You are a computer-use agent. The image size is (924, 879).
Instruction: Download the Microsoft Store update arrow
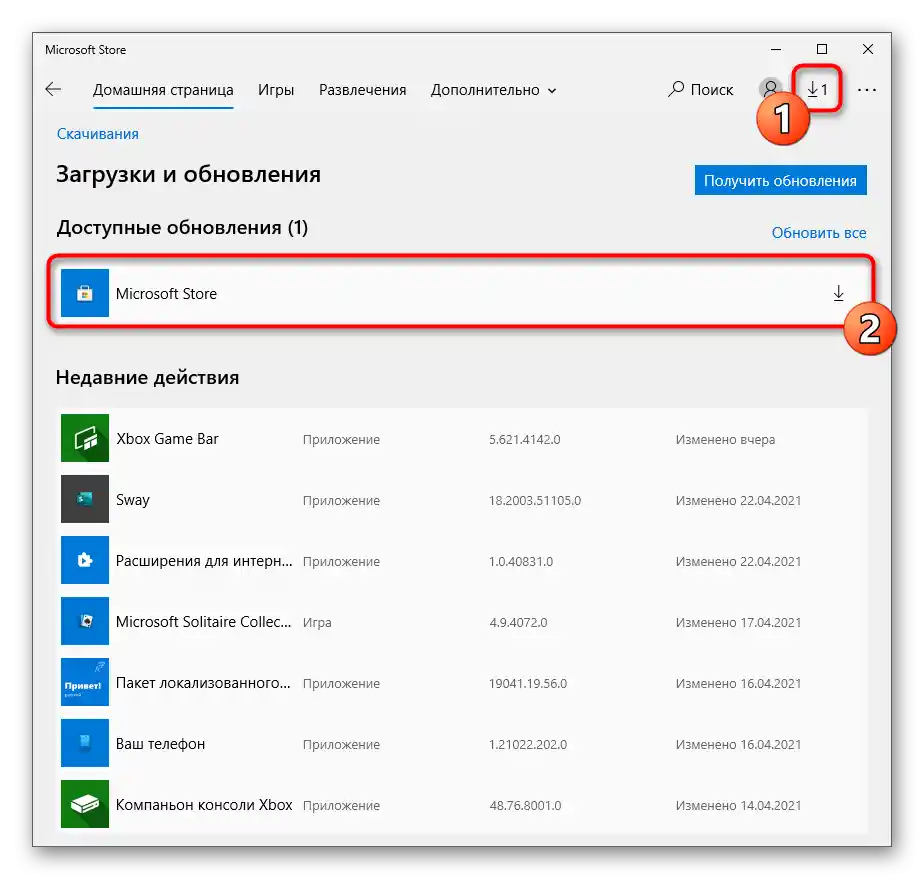[x=839, y=293]
